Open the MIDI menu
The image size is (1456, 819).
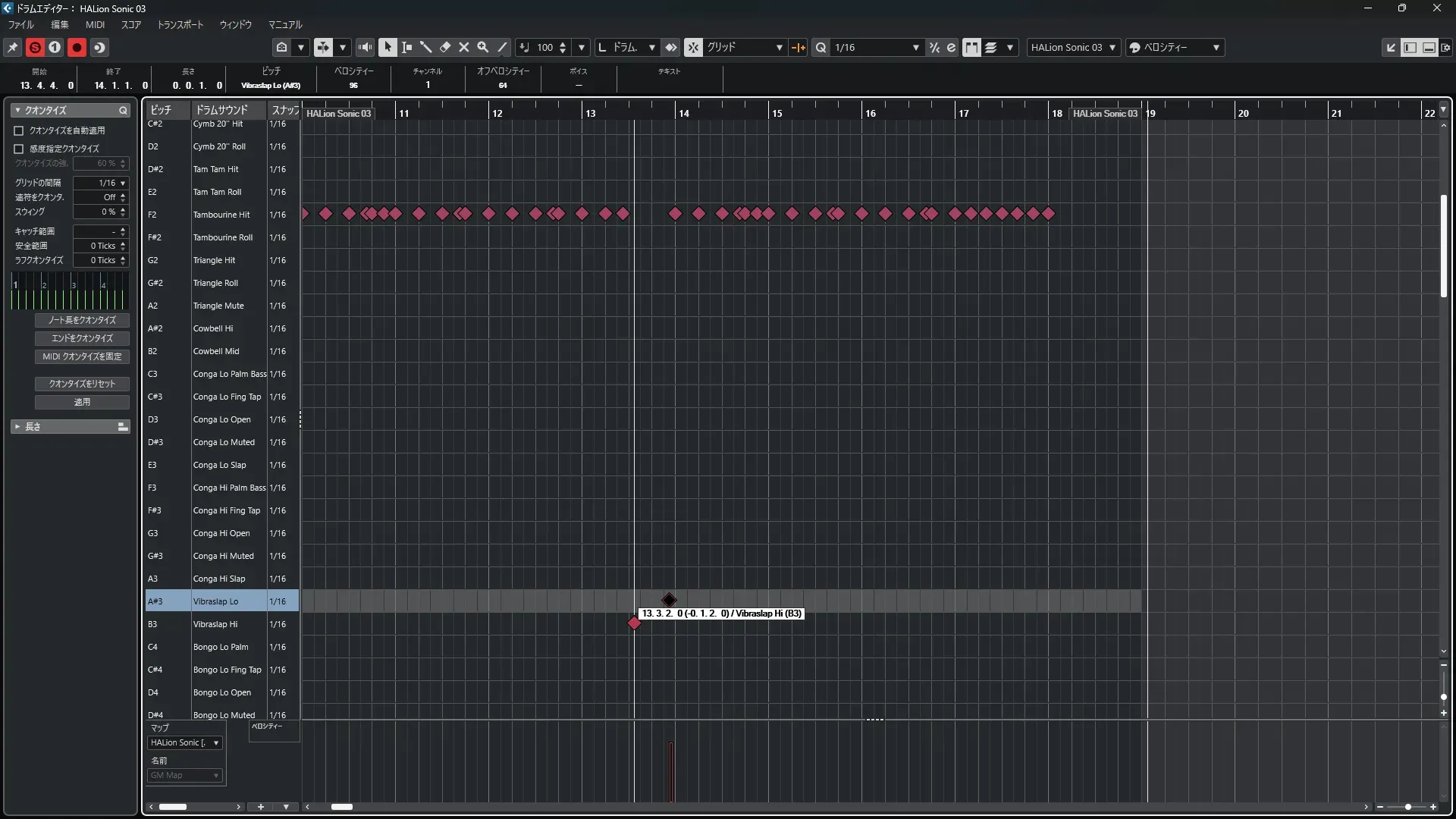point(95,24)
